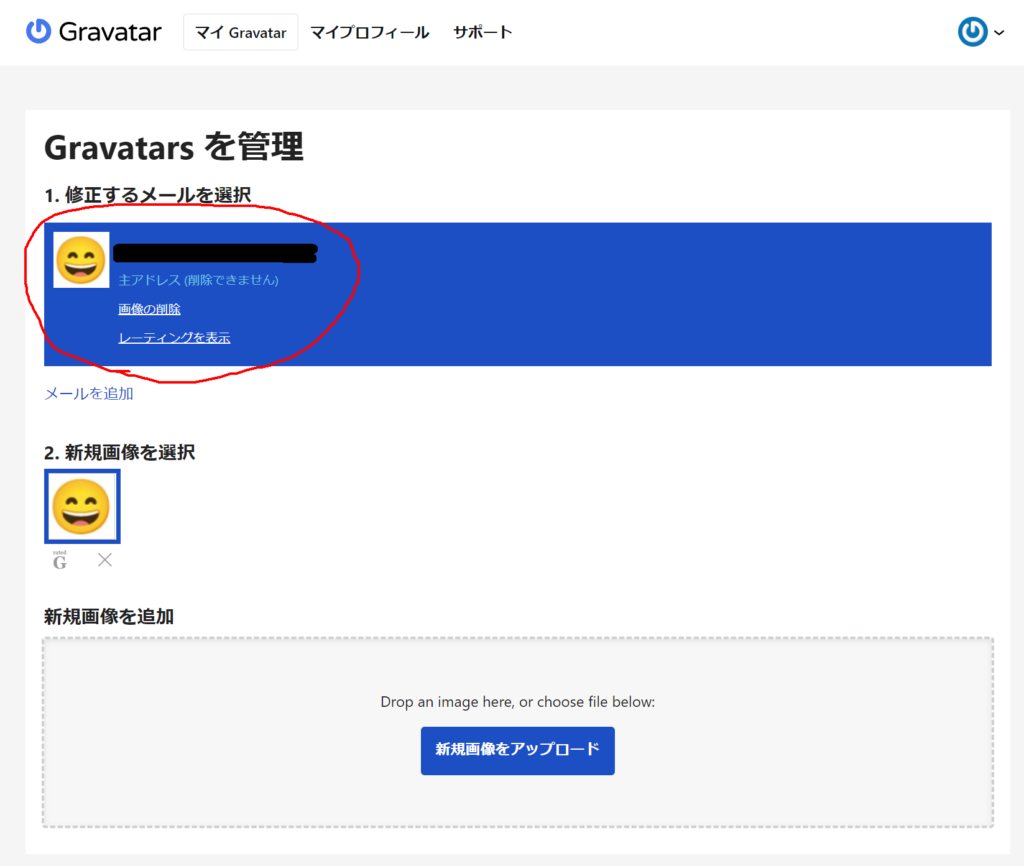Click the 画像の削除 link
Viewport: 1024px width, 866px height.
pyautogui.click(x=149, y=309)
